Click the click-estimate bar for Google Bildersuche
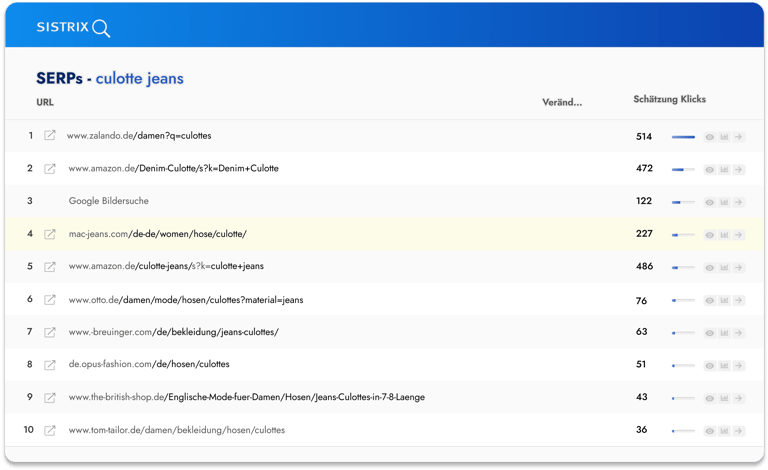 [x=683, y=202]
